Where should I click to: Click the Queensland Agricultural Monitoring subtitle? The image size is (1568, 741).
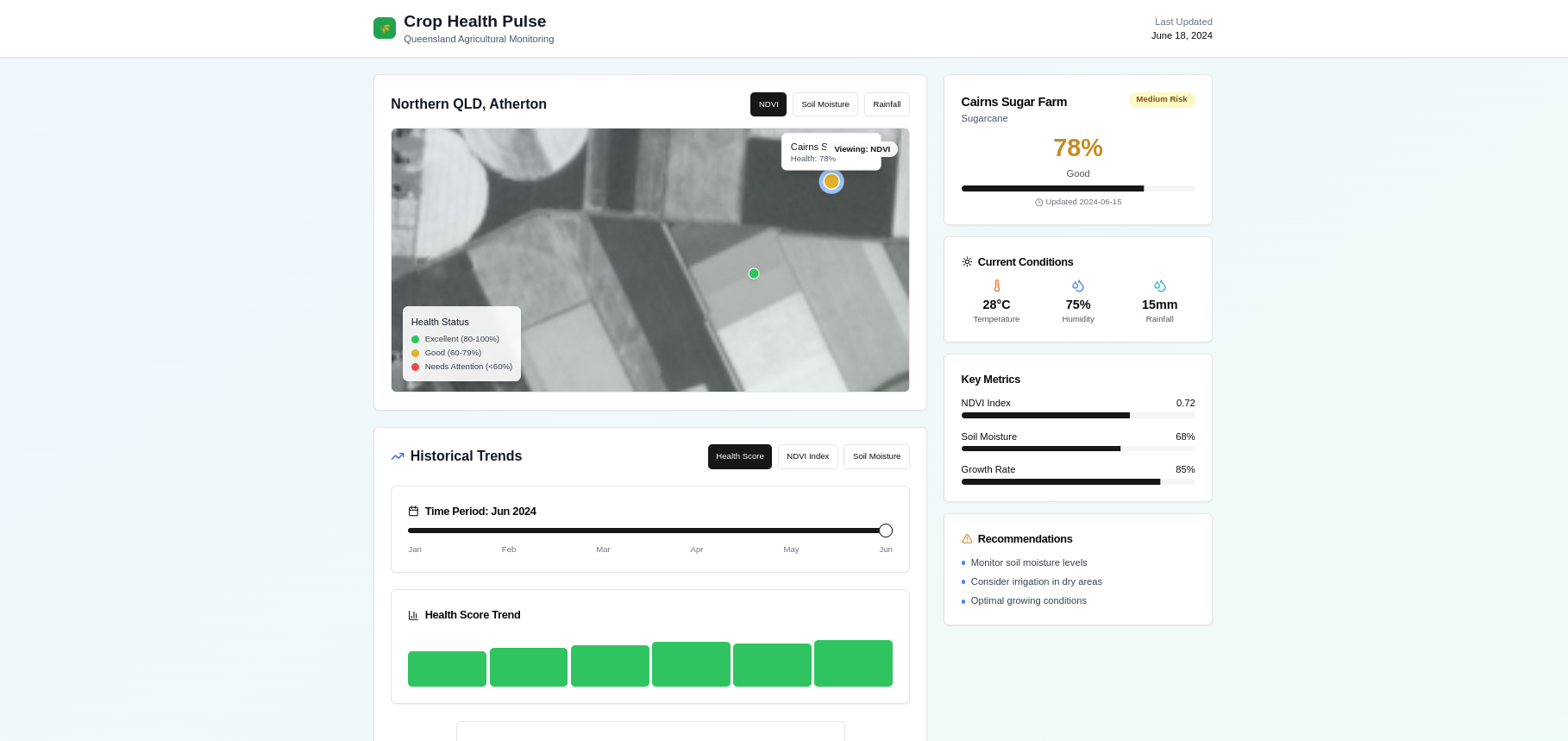479,39
